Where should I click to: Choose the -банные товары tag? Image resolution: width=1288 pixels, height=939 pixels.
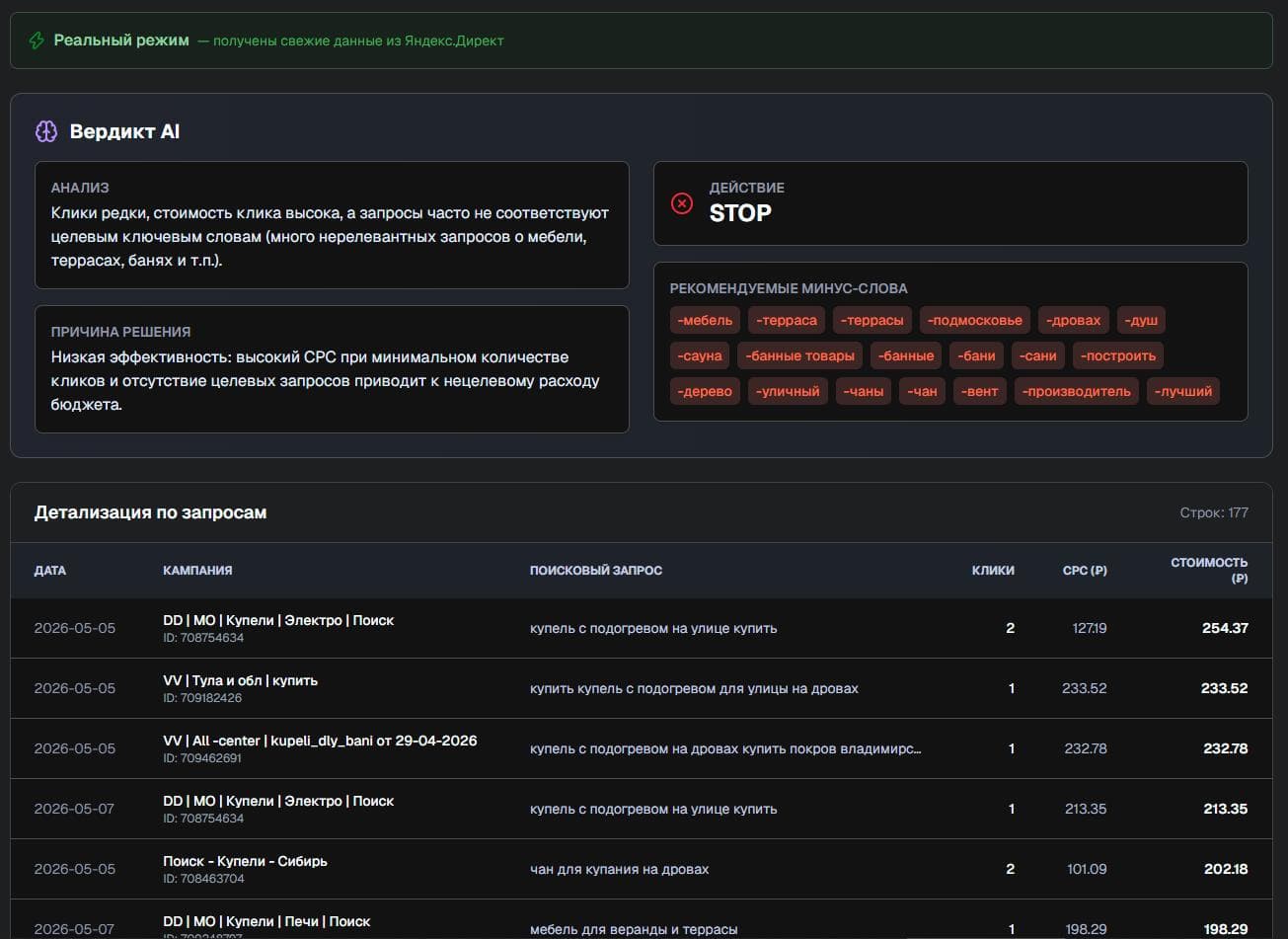tap(800, 355)
